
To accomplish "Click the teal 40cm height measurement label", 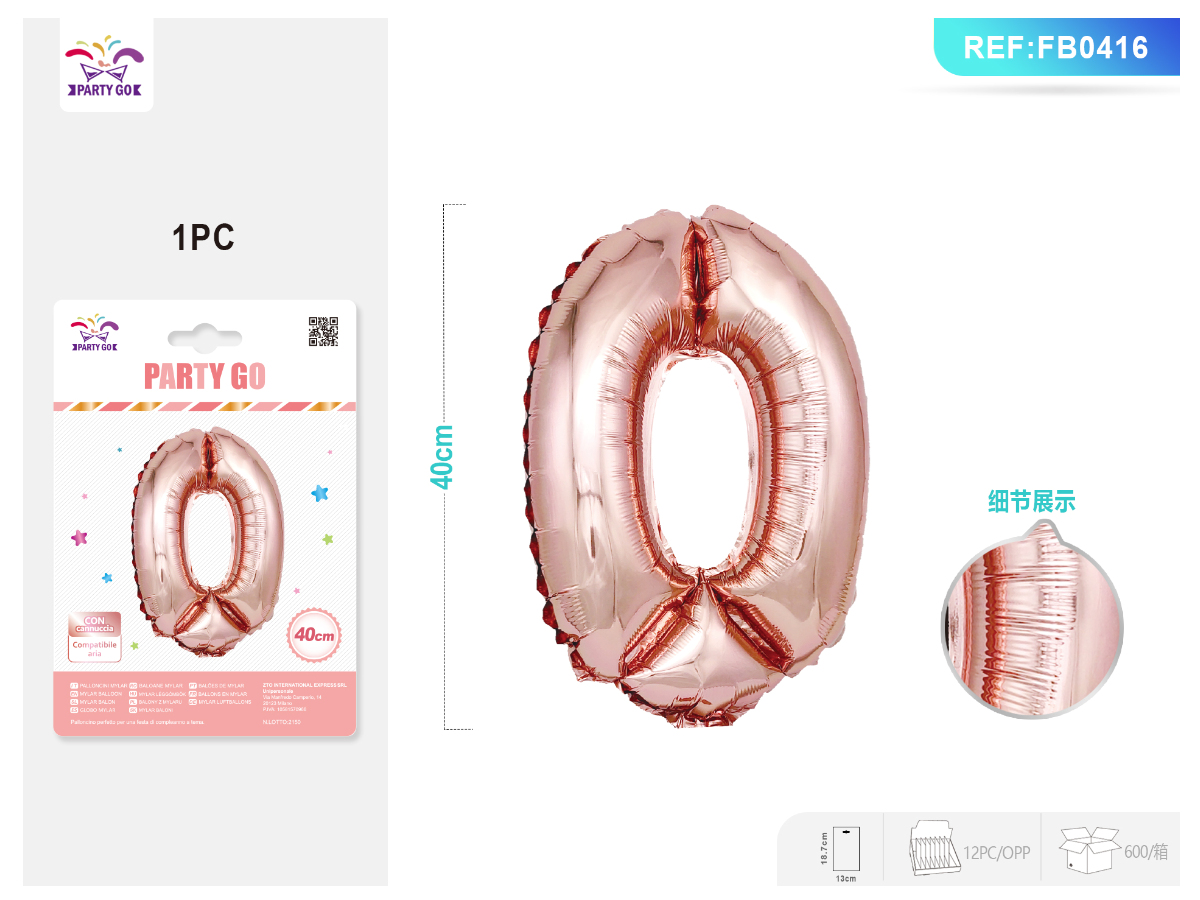I will [x=442, y=456].
